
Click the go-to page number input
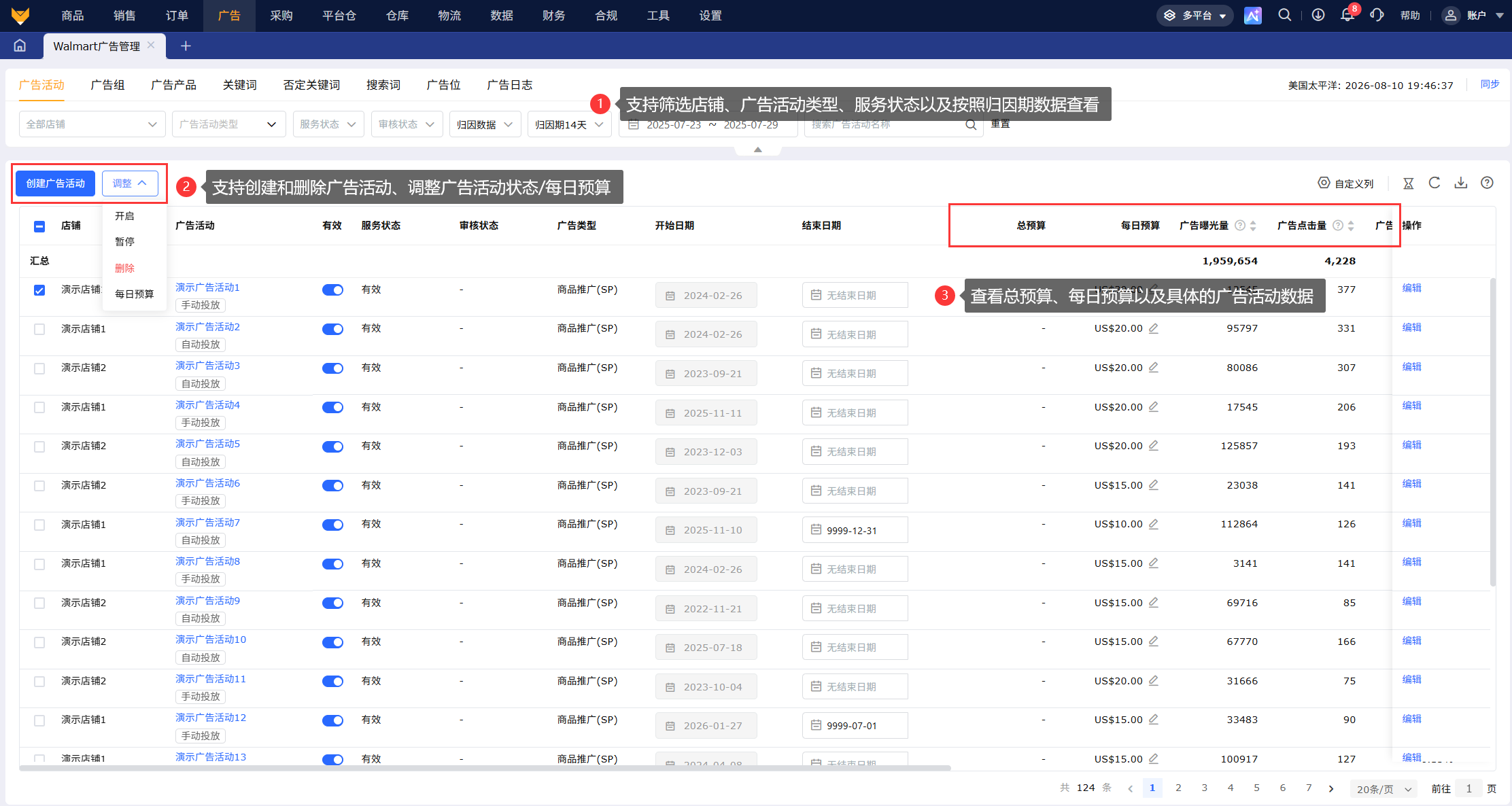1468,788
